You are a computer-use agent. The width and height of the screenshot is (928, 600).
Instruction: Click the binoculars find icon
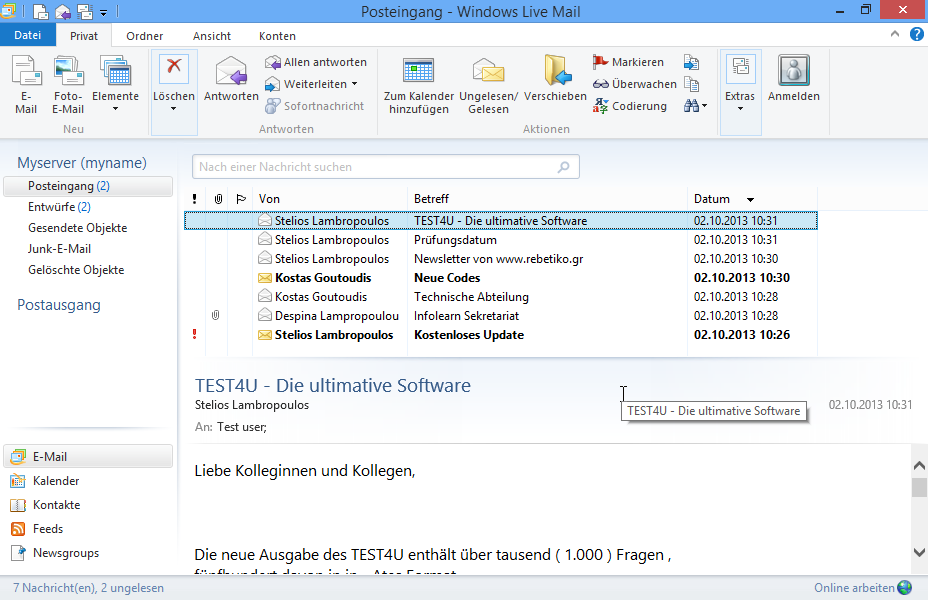(x=691, y=106)
